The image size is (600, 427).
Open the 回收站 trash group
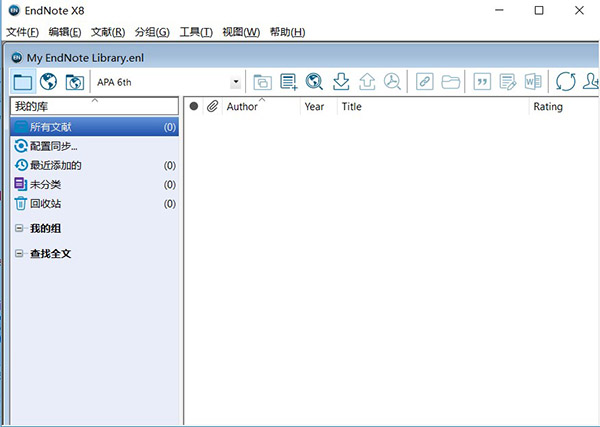point(95,204)
